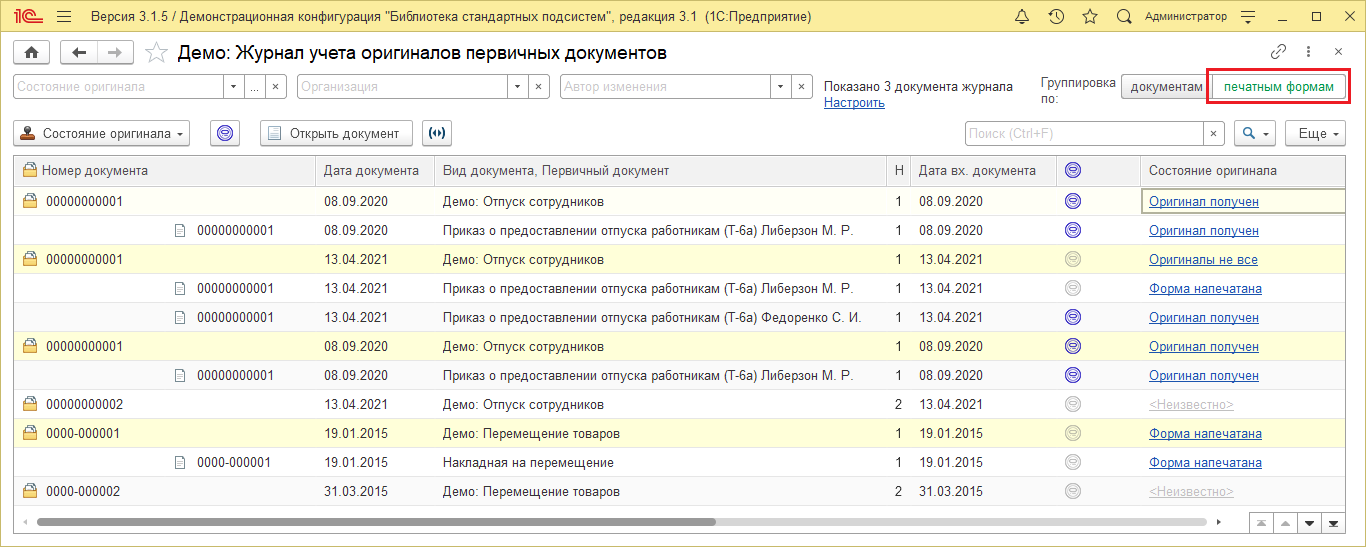Click the status icon column header
Image resolution: width=1366 pixels, height=547 pixels.
[x=1098, y=171]
